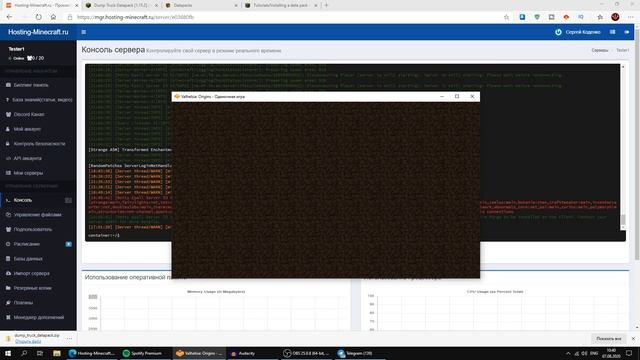Viewport: 640px width, 360px height.
Task: Bookmark page with star icon
Action: pyautogui.click(x=506, y=17)
